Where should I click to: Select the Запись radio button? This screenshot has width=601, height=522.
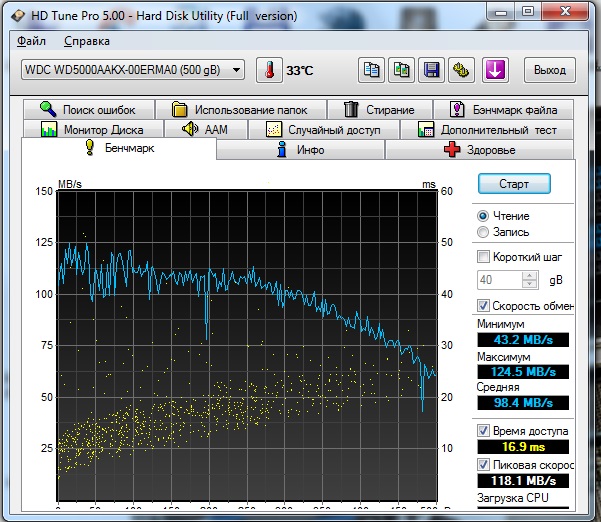pyautogui.click(x=484, y=233)
